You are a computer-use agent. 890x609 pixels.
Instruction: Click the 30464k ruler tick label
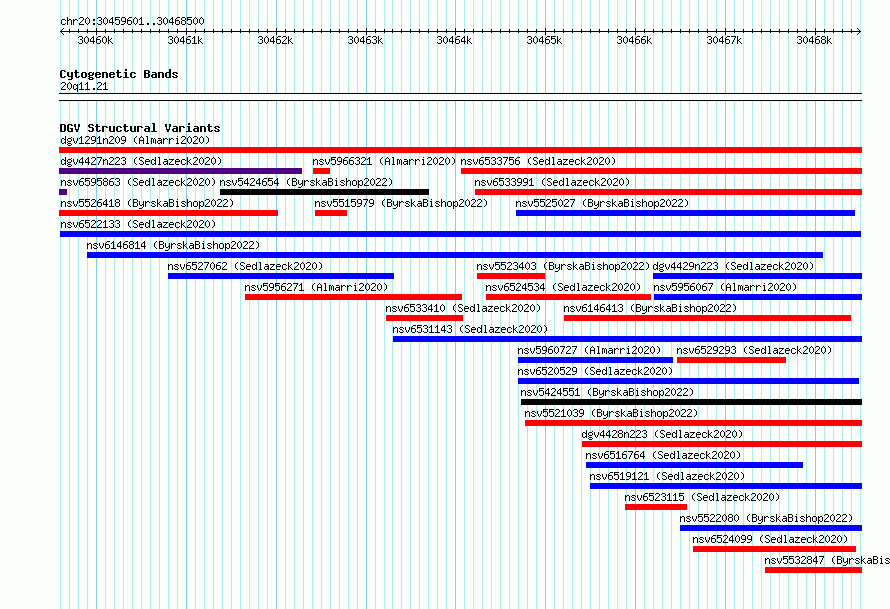[454, 40]
